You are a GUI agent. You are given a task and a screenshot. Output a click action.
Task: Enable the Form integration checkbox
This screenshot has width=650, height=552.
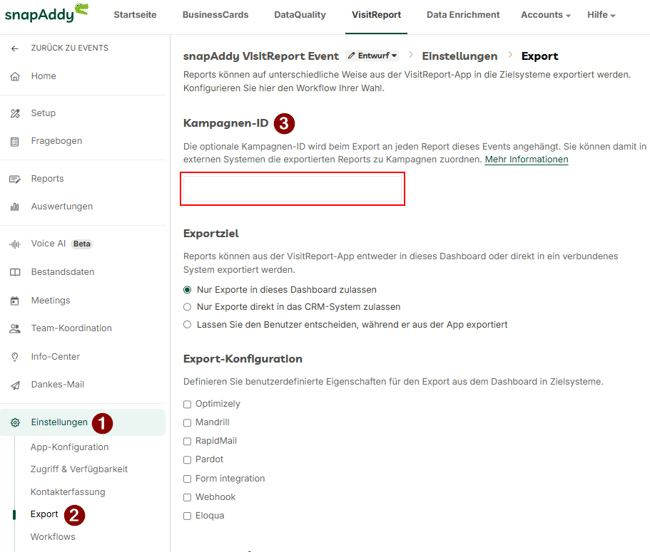coord(187,479)
